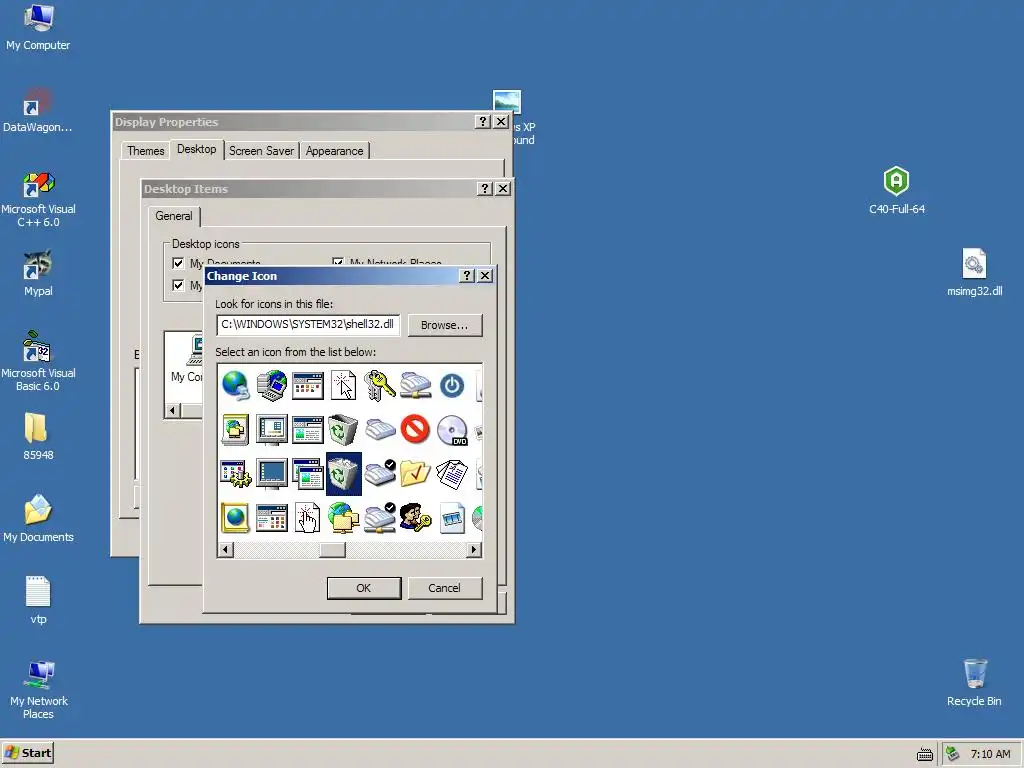
Task: Switch to the Screen Saver tab
Action: click(x=261, y=151)
